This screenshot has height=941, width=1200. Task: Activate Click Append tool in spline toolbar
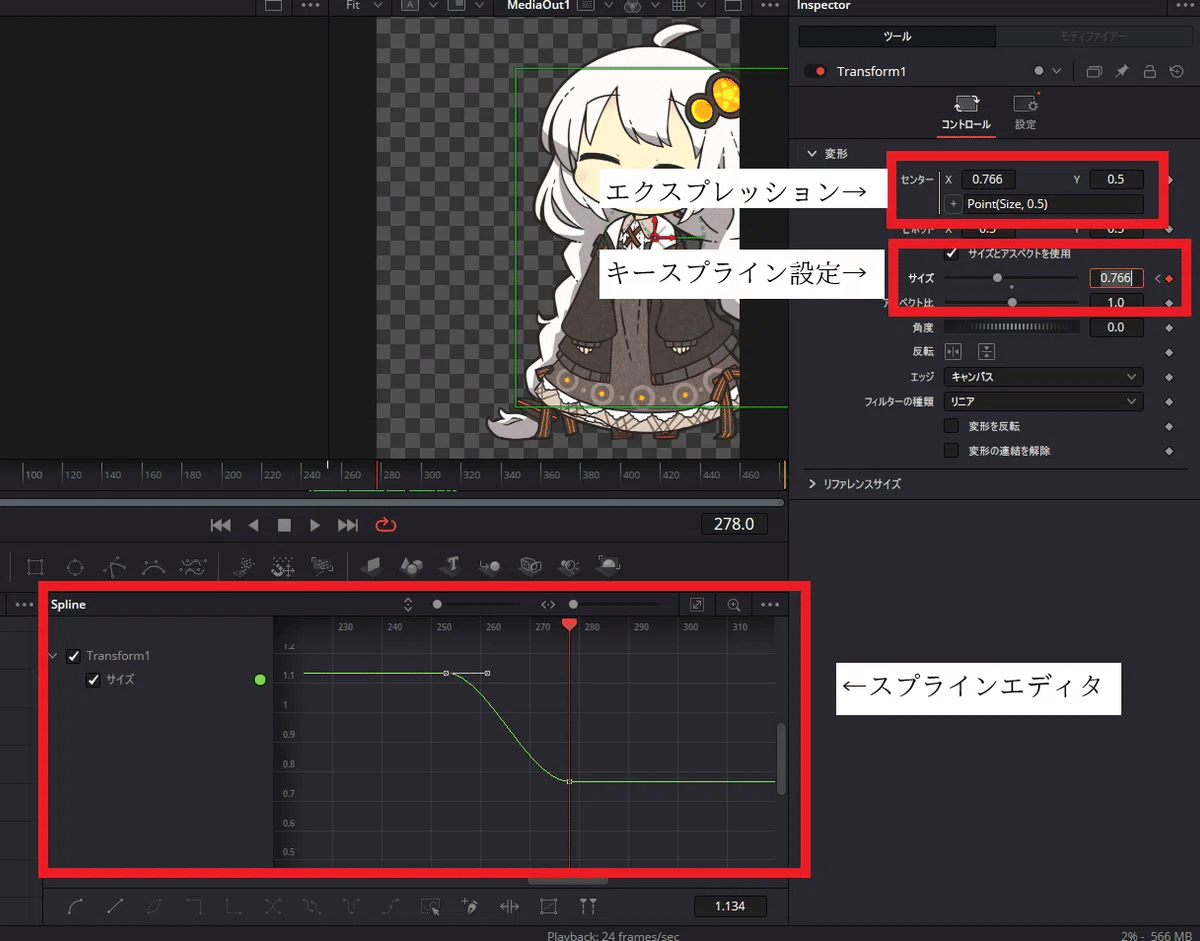(x=470, y=907)
